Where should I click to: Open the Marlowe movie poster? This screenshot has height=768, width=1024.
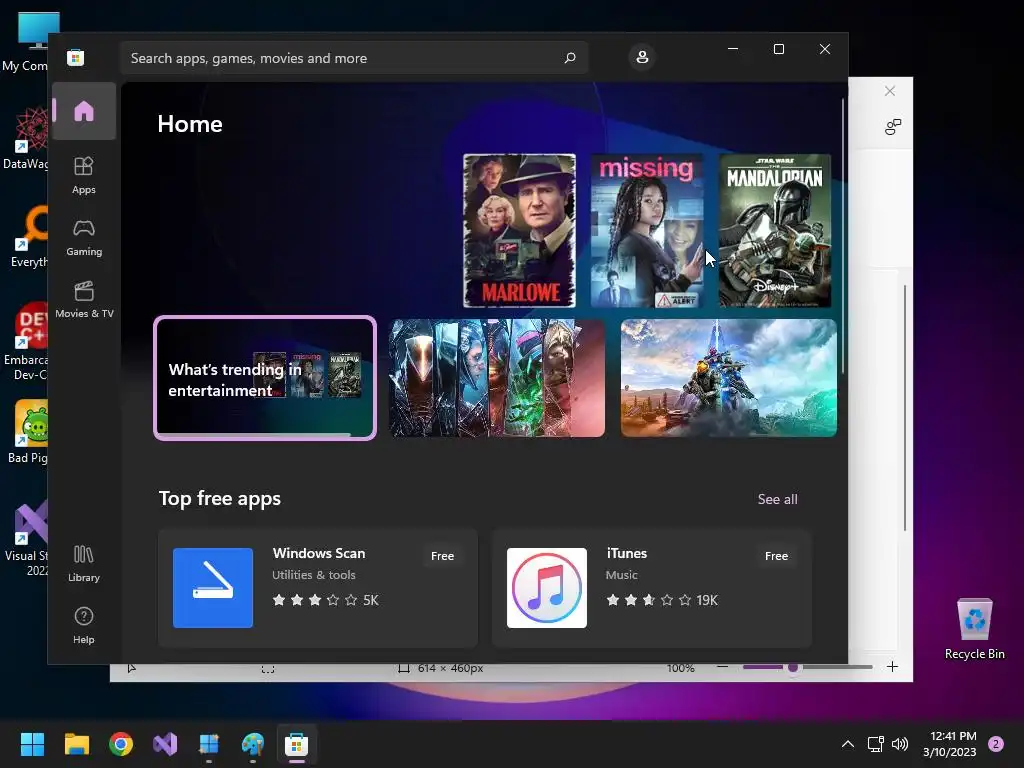click(519, 231)
